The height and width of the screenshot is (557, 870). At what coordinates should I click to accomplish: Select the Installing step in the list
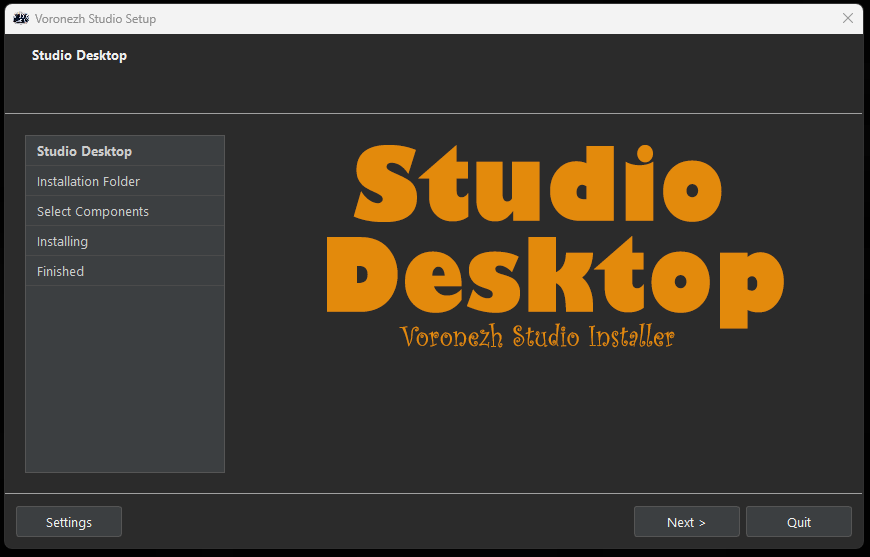125,241
